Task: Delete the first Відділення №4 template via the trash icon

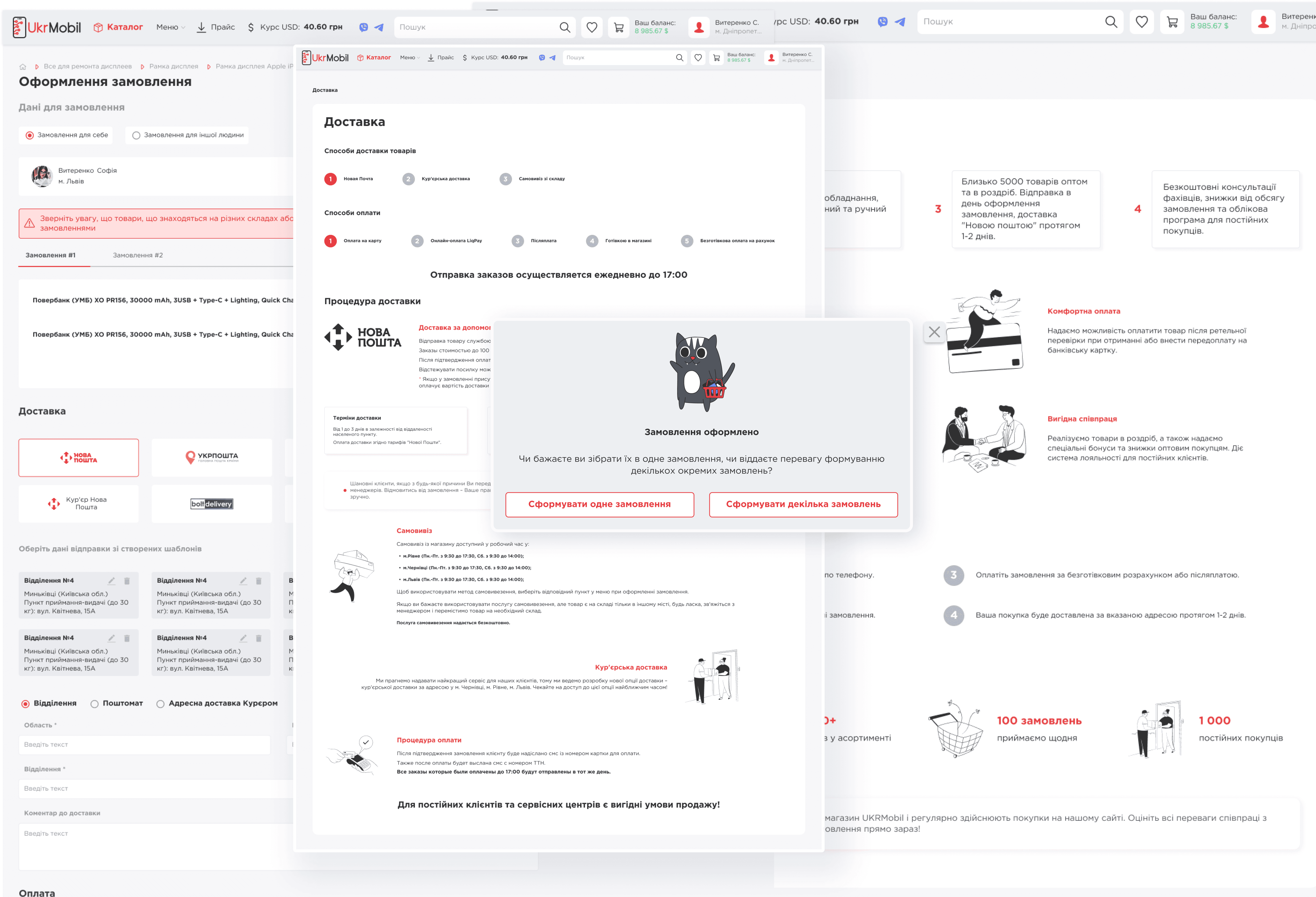Action: pyautogui.click(x=127, y=581)
